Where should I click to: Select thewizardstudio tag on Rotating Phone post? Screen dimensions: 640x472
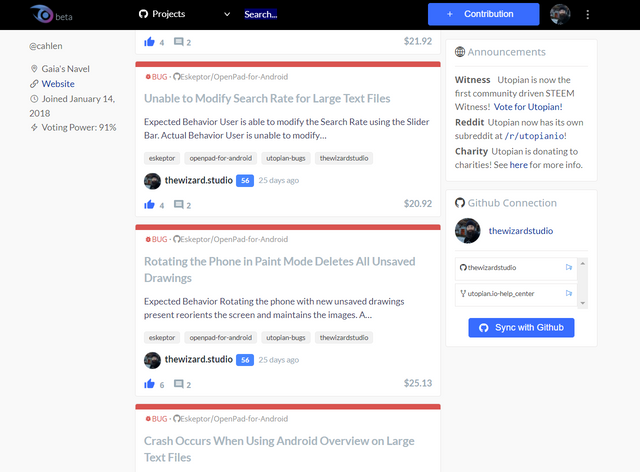(x=344, y=338)
